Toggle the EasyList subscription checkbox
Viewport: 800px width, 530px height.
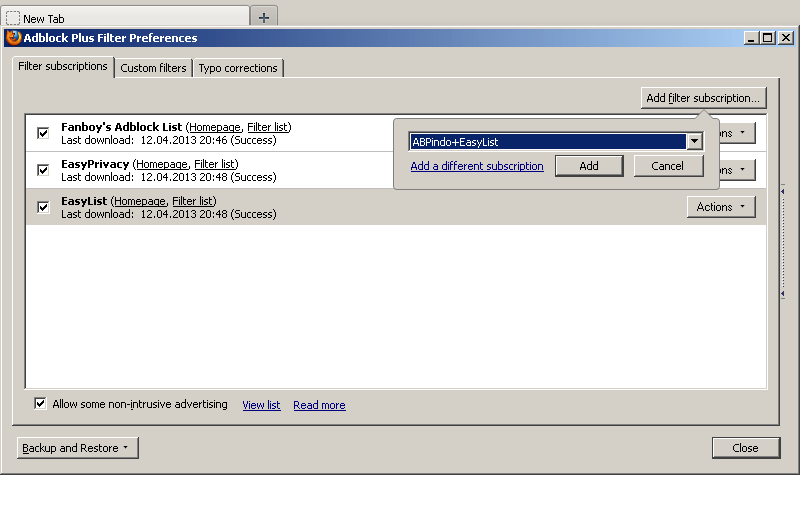pos(43,207)
